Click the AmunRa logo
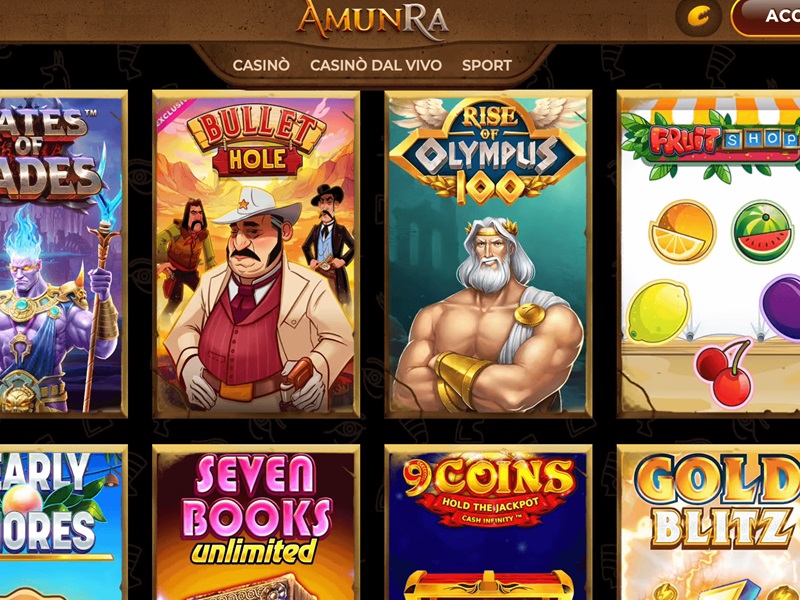800x600 pixels. pyautogui.click(x=372, y=20)
